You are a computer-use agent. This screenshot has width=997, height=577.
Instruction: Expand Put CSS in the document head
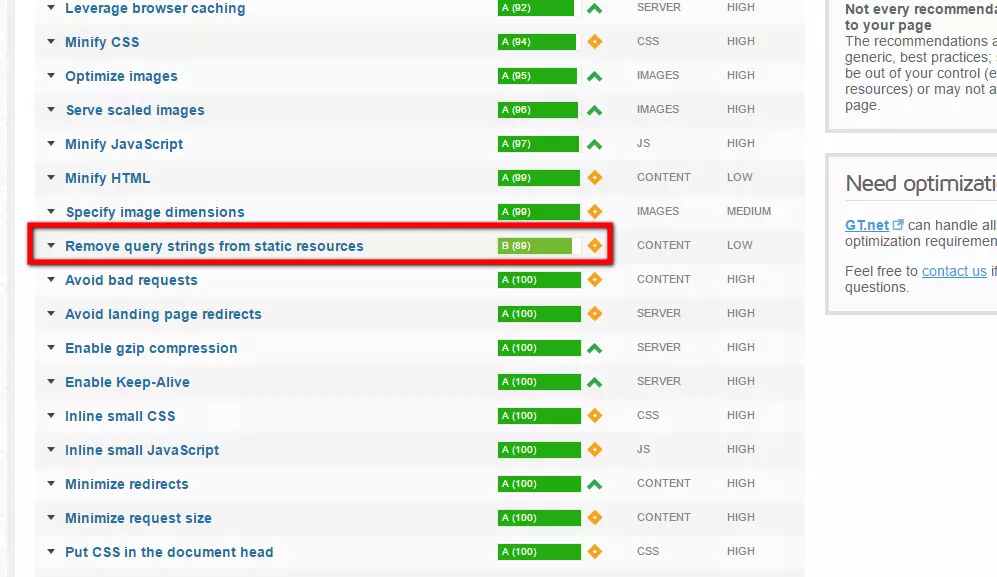tap(51, 551)
